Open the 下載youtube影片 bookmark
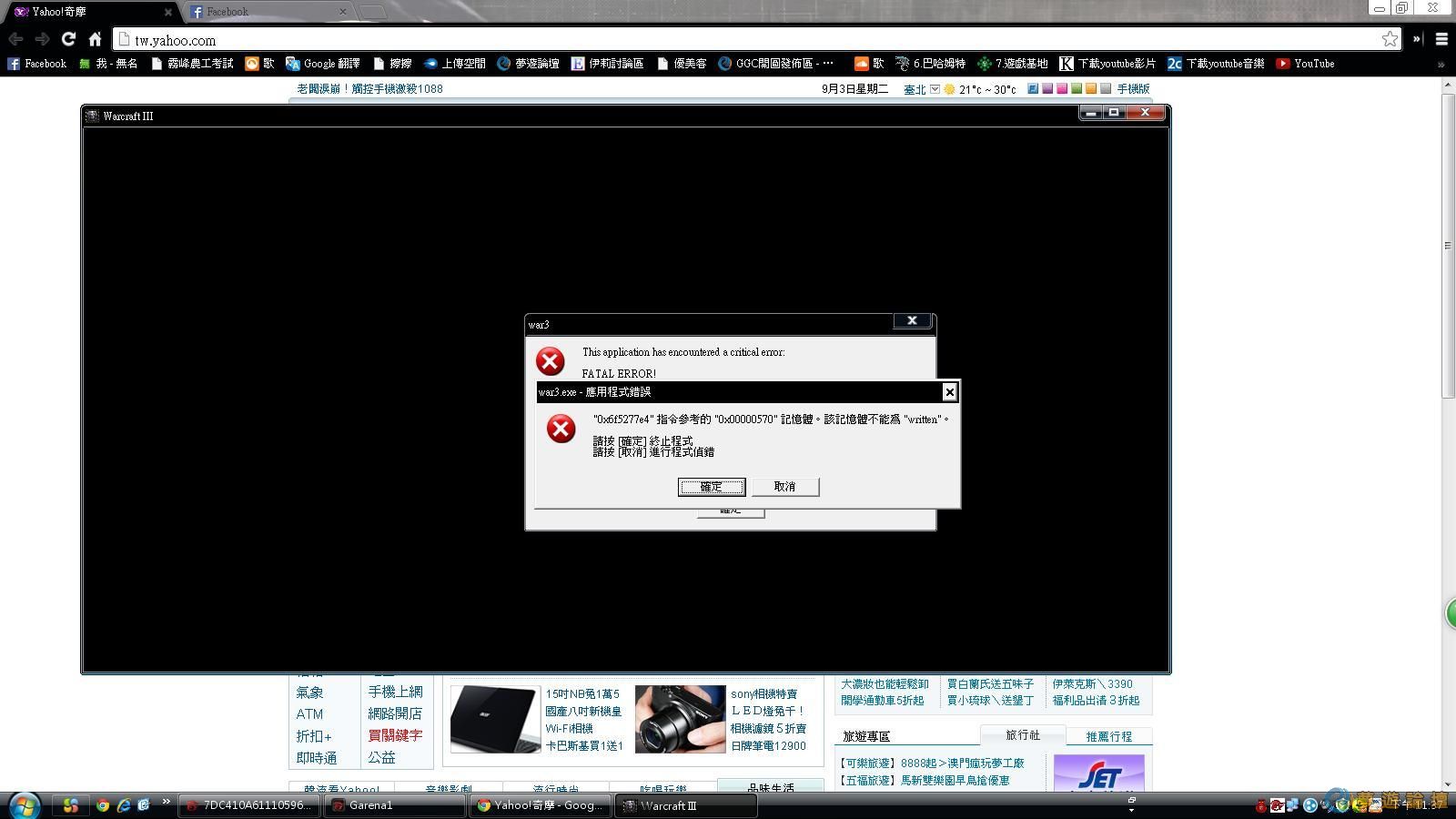1456x819 pixels. (x=1107, y=64)
